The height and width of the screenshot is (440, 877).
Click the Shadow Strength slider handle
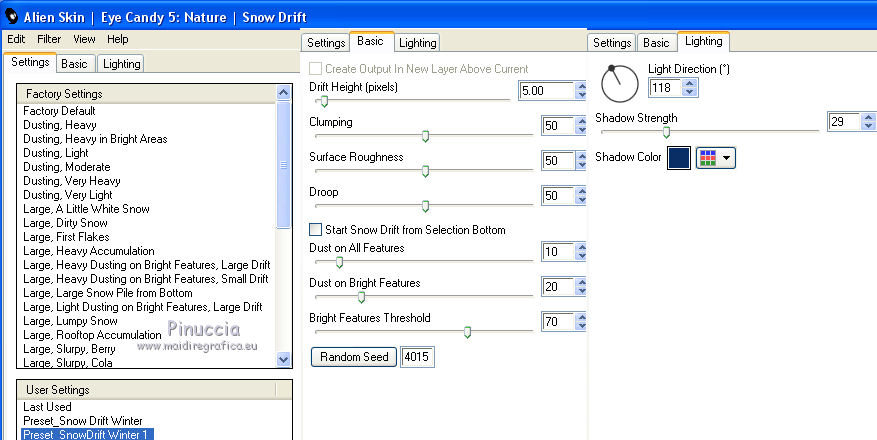(x=666, y=132)
